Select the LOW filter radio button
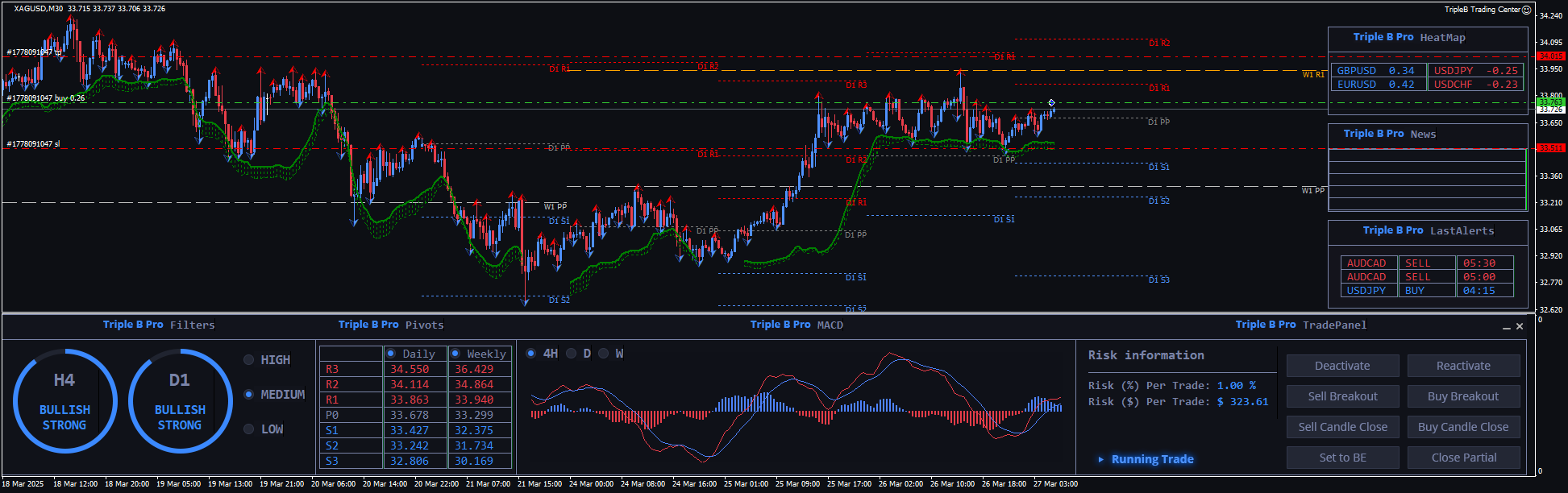1568x493 pixels. [249, 429]
